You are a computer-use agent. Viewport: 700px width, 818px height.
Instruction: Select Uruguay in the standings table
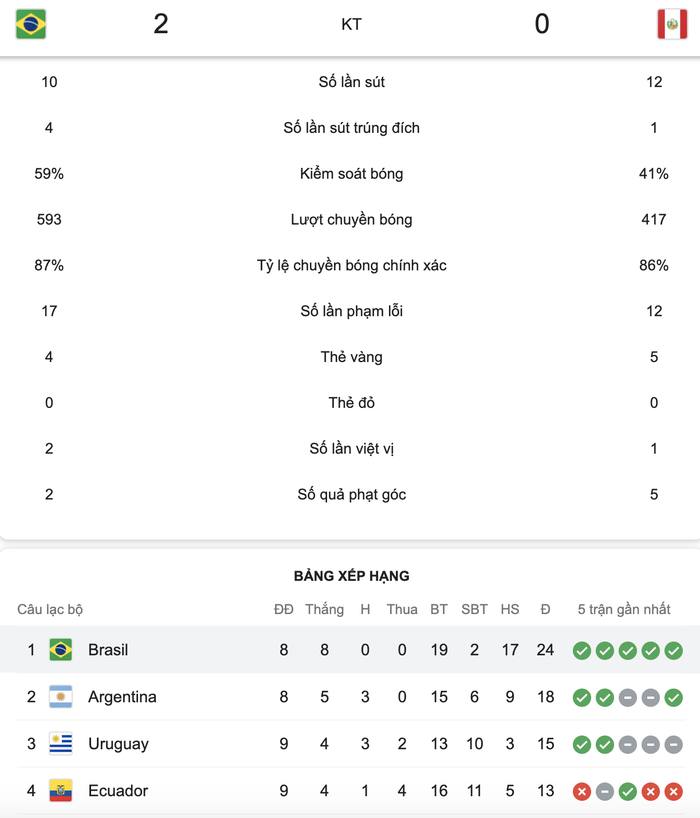click(350, 744)
